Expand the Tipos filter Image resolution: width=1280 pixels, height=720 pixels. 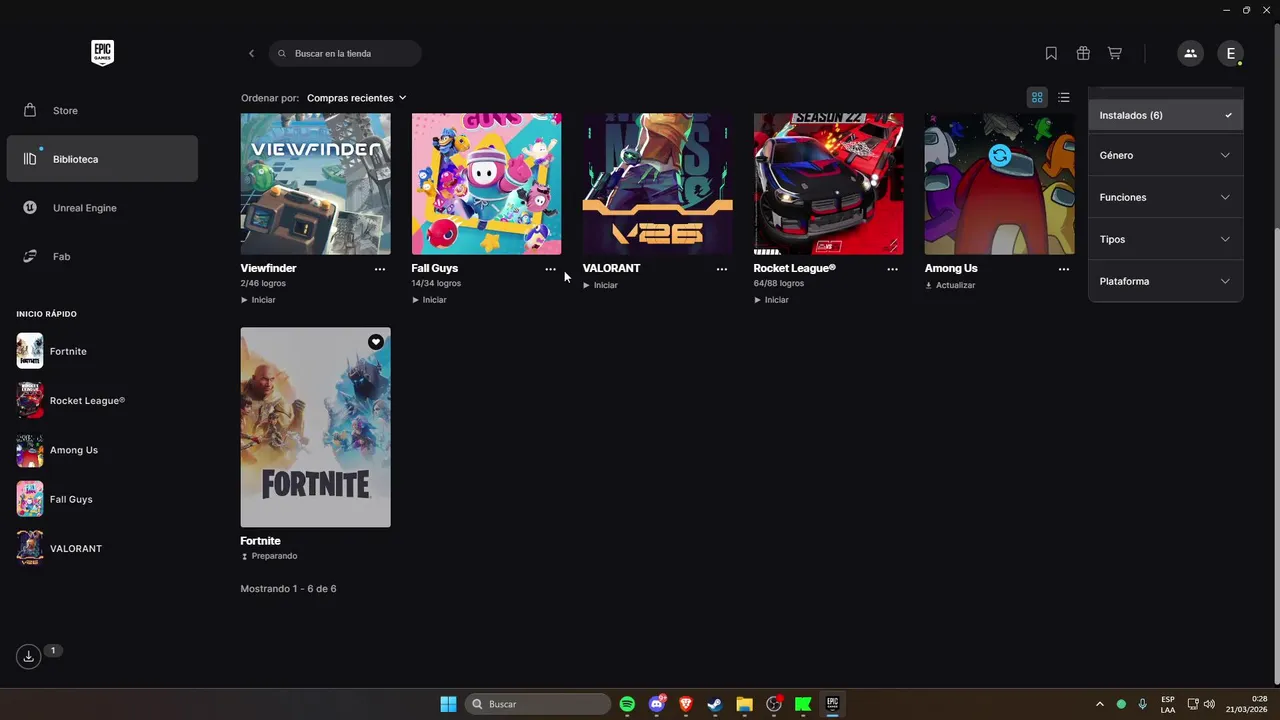coord(1166,239)
